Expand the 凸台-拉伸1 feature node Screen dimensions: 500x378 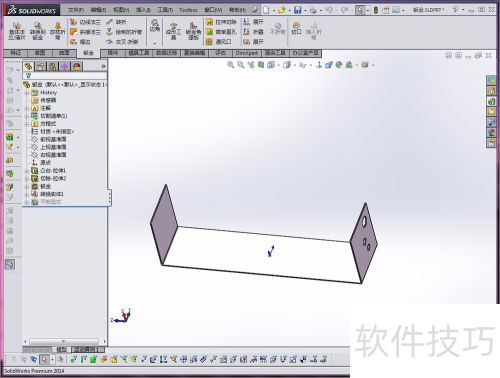click(27, 171)
